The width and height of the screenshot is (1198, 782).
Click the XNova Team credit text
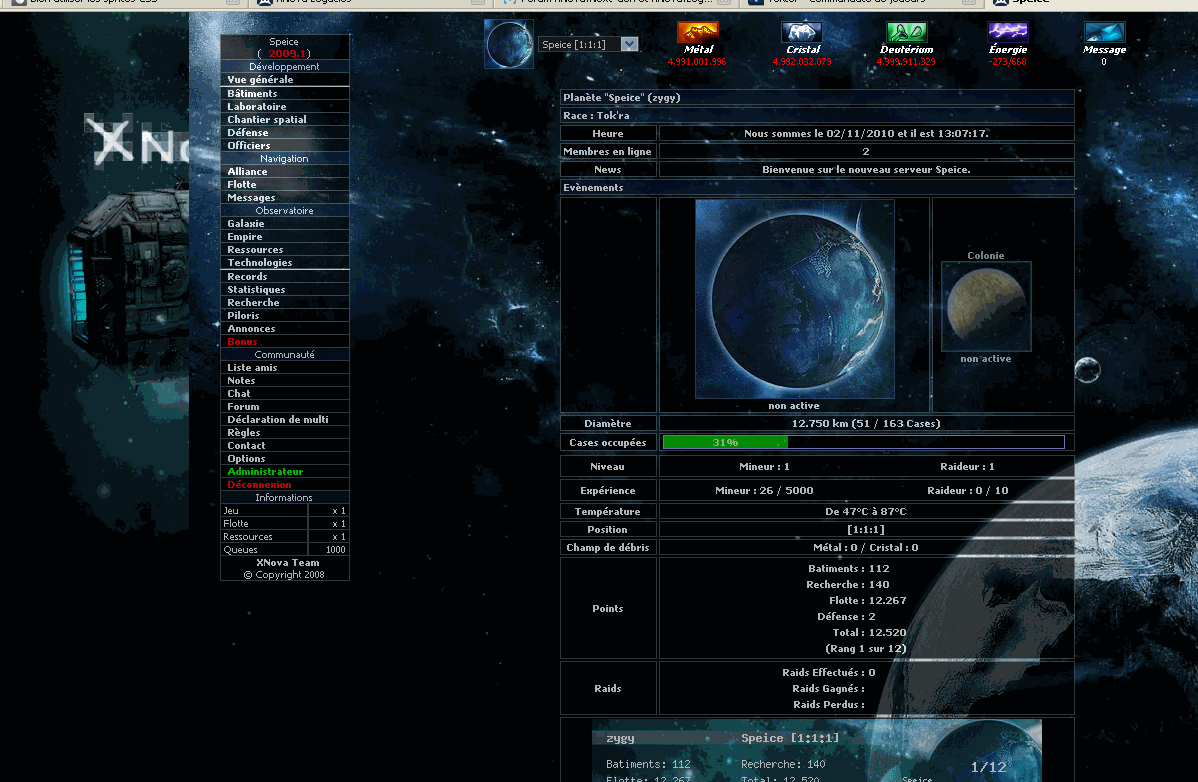[287, 562]
